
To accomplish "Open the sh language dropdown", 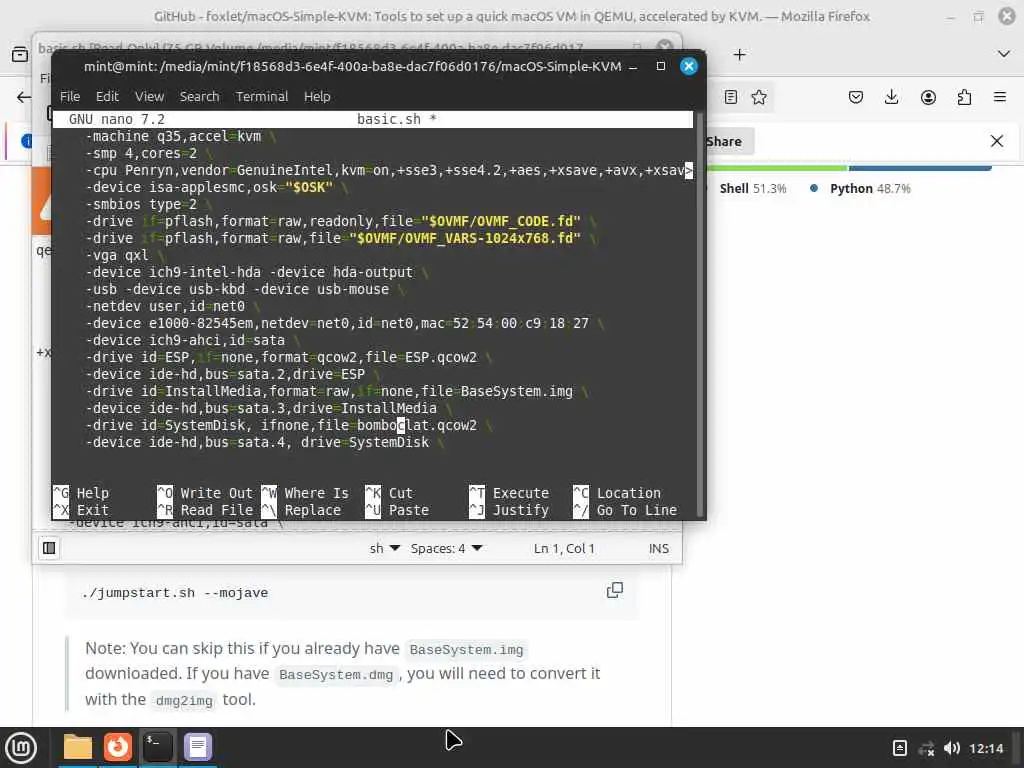I will [385, 549].
